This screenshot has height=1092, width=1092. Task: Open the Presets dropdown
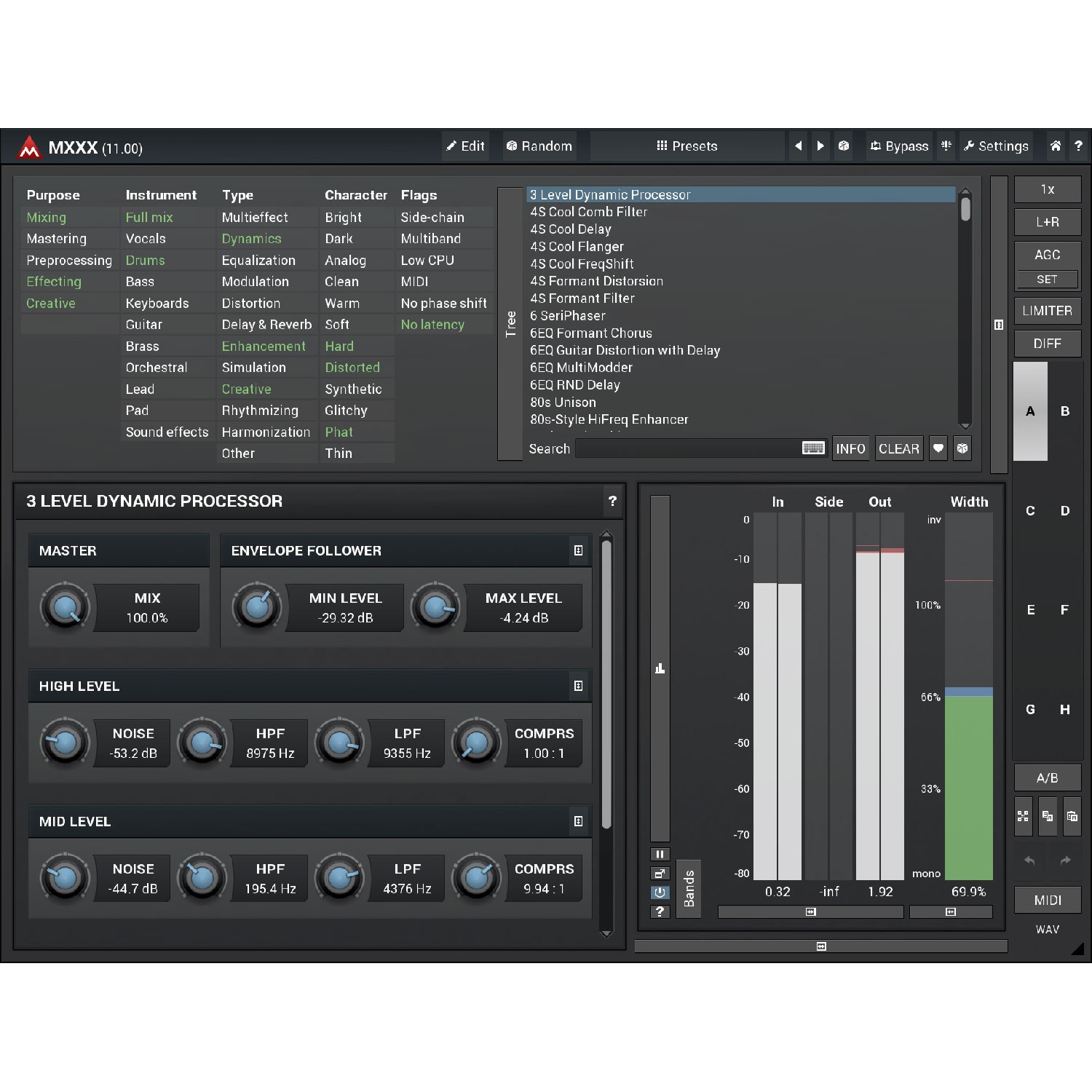[687, 146]
